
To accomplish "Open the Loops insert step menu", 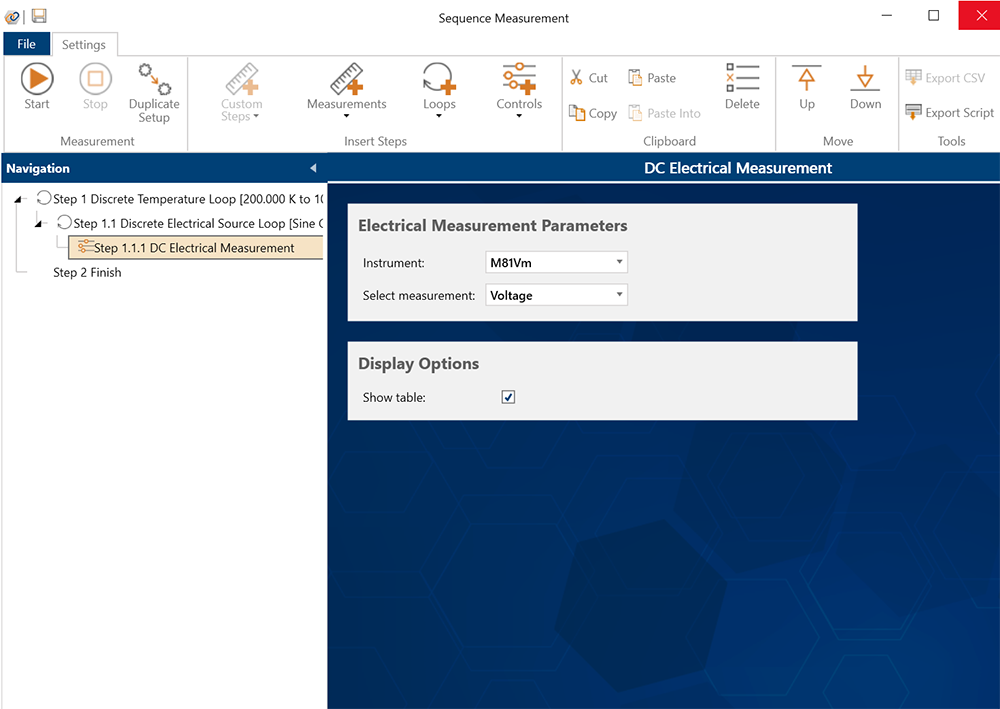I will point(439,88).
